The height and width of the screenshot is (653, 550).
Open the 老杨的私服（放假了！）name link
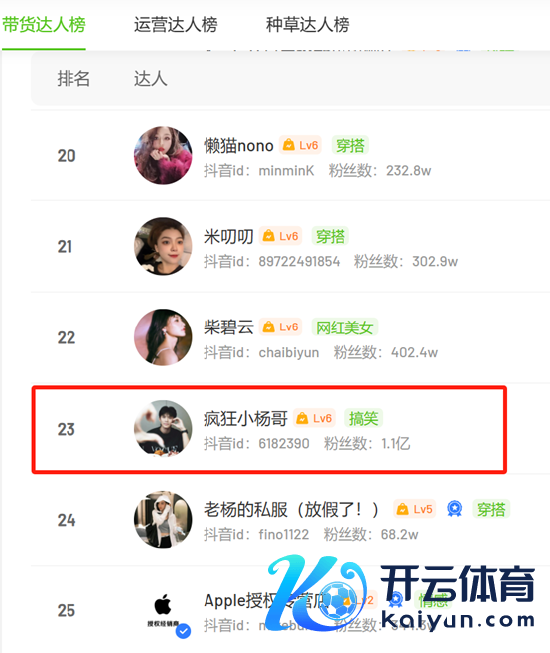(x=291, y=509)
